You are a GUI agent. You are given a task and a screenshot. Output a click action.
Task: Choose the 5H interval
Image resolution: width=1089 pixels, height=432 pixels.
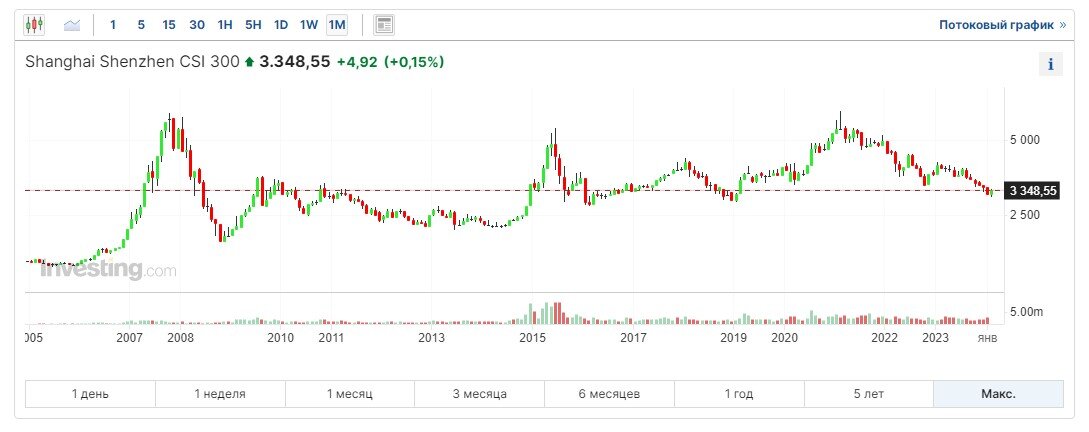coord(253,25)
